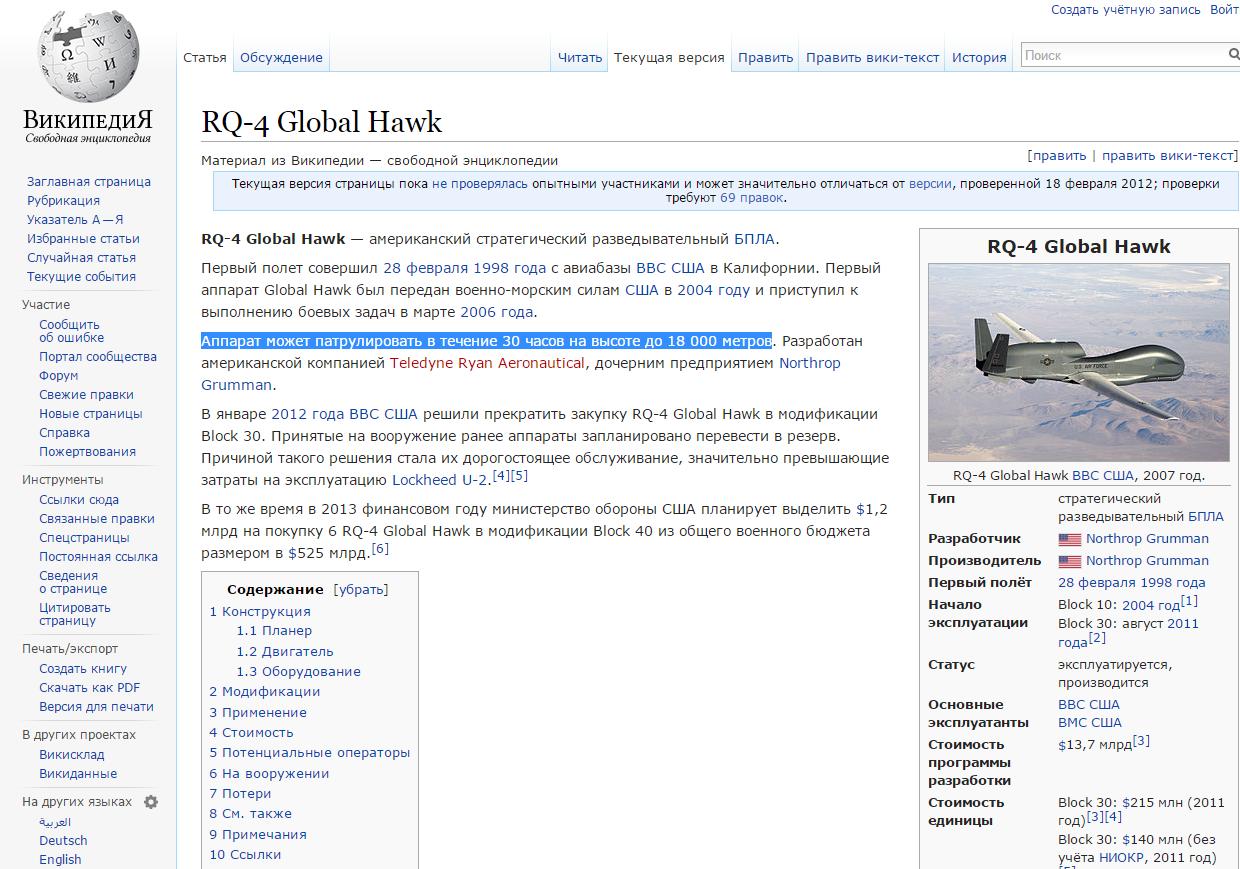Viewport: 1240px width, 869px height.
Task: Switch to Deutsch language version
Action: tap(63, 841)
